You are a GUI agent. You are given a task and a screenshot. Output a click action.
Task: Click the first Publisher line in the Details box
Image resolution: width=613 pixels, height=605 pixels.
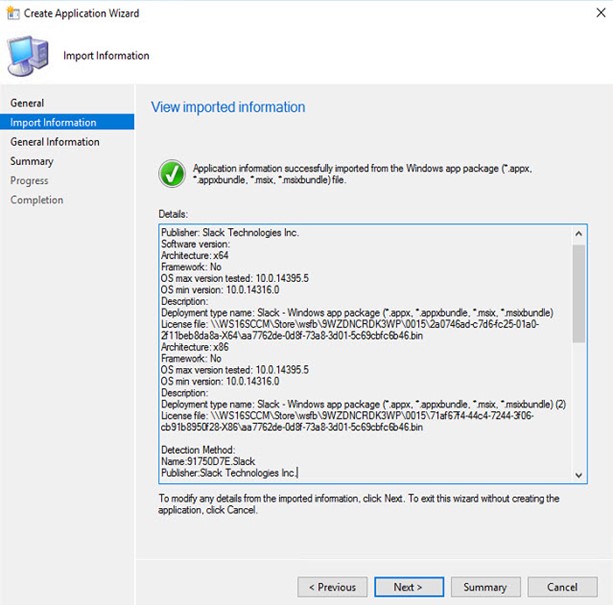pyautogui.click(x=230, y=233)
